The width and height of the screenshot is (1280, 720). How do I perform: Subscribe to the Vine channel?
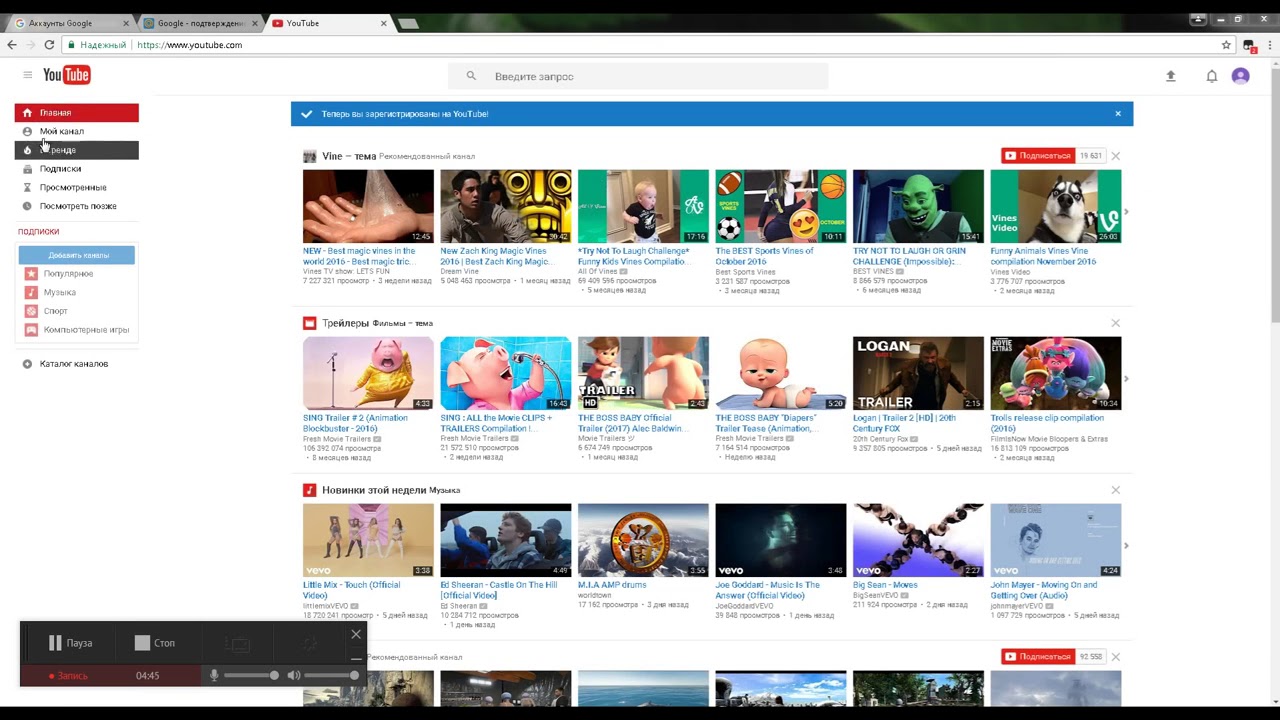click(x=1038, y=156)
